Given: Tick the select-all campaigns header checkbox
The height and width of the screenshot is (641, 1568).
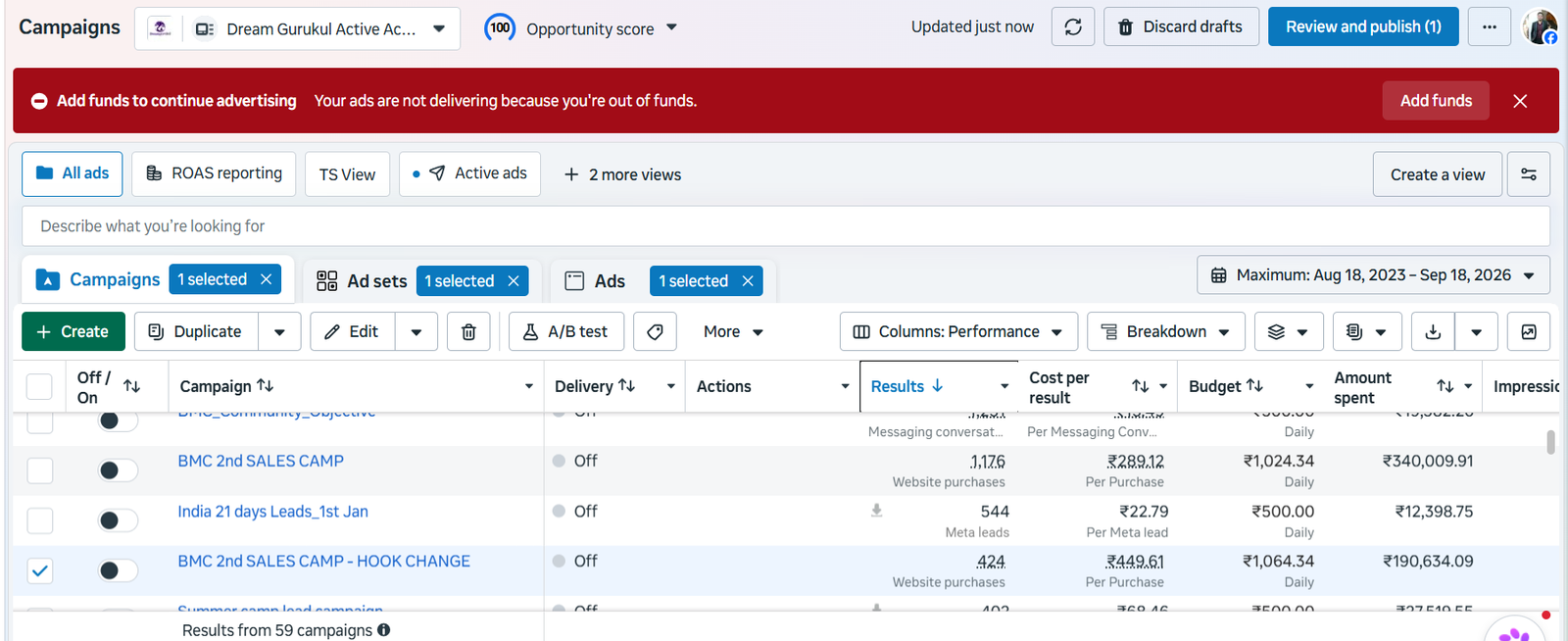Looking at the screenshot, I should [x=39, y=386].
